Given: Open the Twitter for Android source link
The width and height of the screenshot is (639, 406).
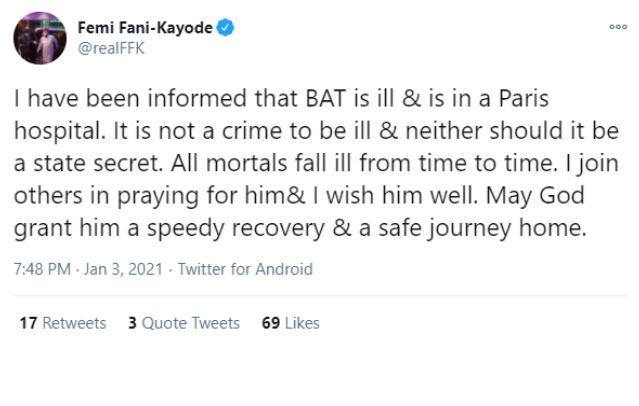Looking at the screenshot, I should (245, 269).
